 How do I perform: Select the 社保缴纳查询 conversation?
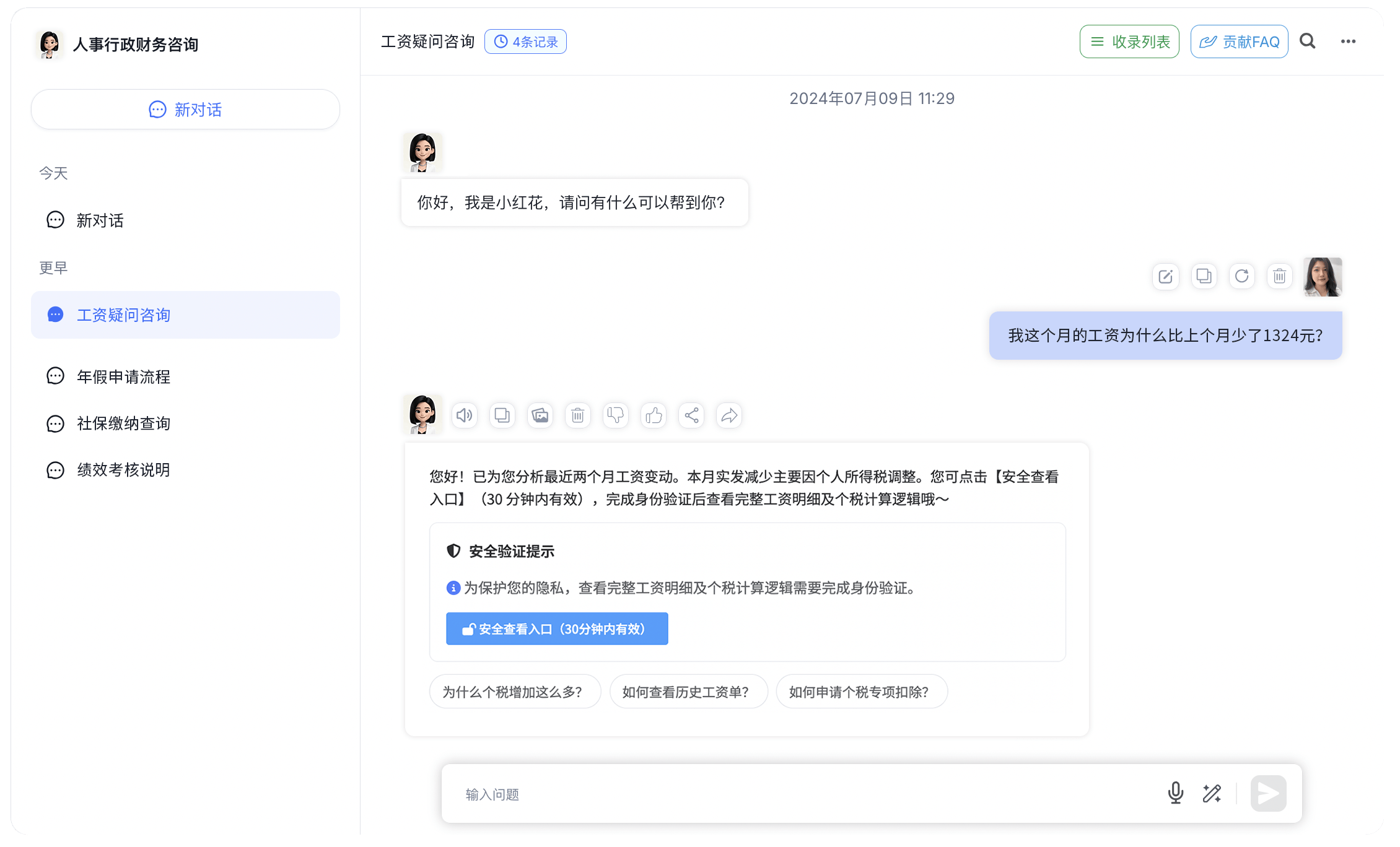click(x=123, y=423)
